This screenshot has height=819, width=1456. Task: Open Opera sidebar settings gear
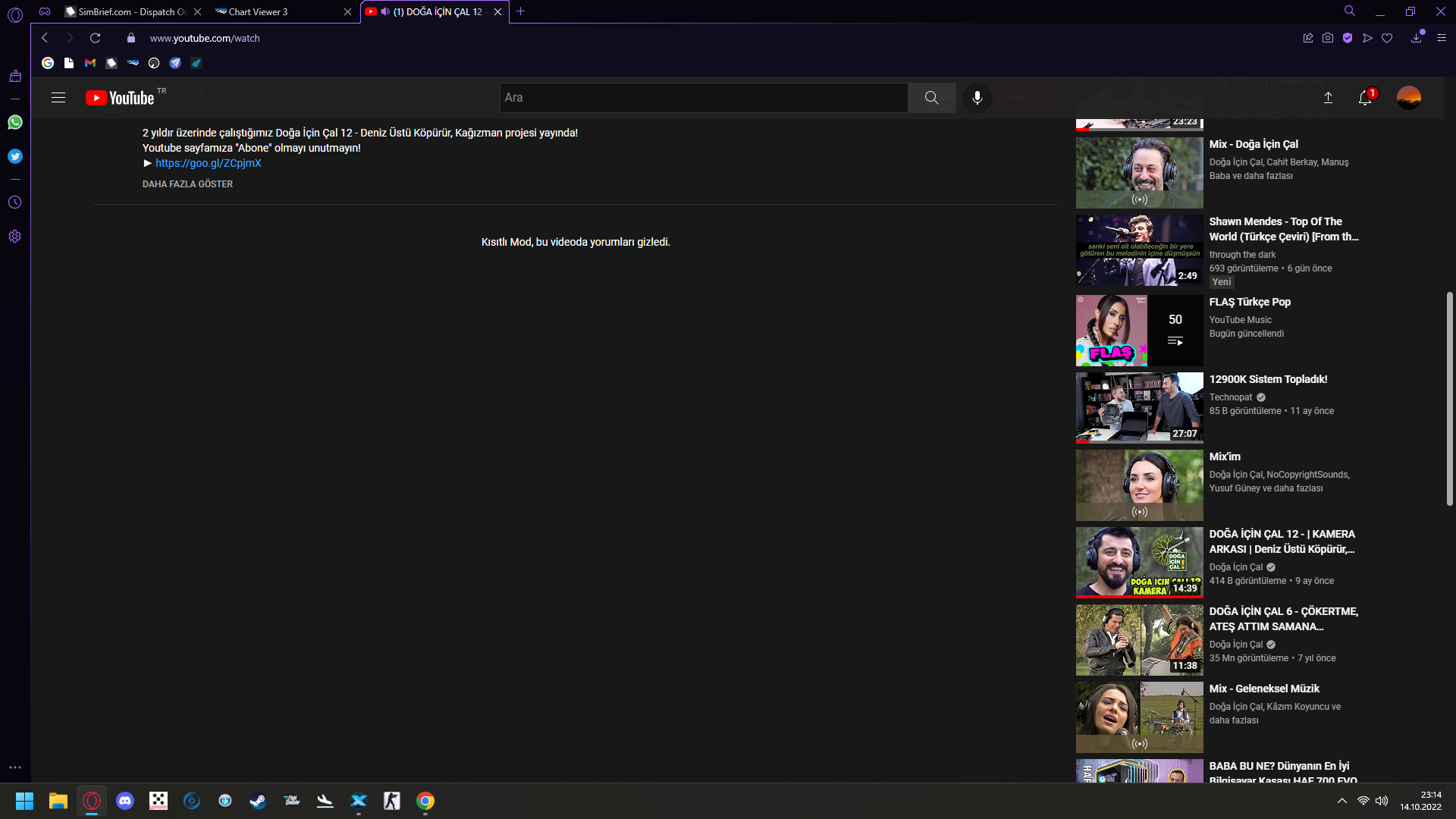click(15, 237)
